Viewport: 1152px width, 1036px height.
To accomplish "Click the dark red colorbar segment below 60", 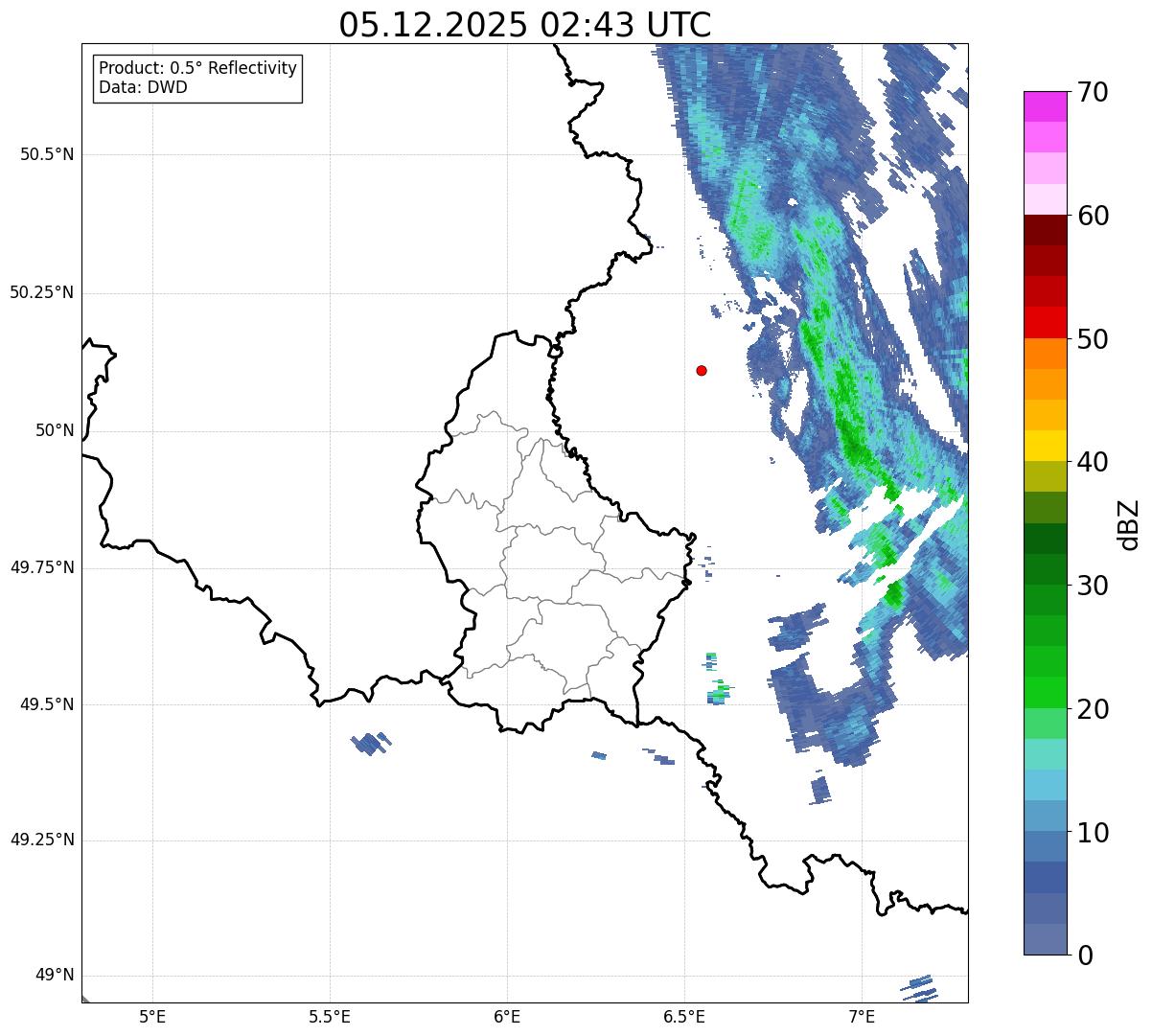I will coord(1045,230).
